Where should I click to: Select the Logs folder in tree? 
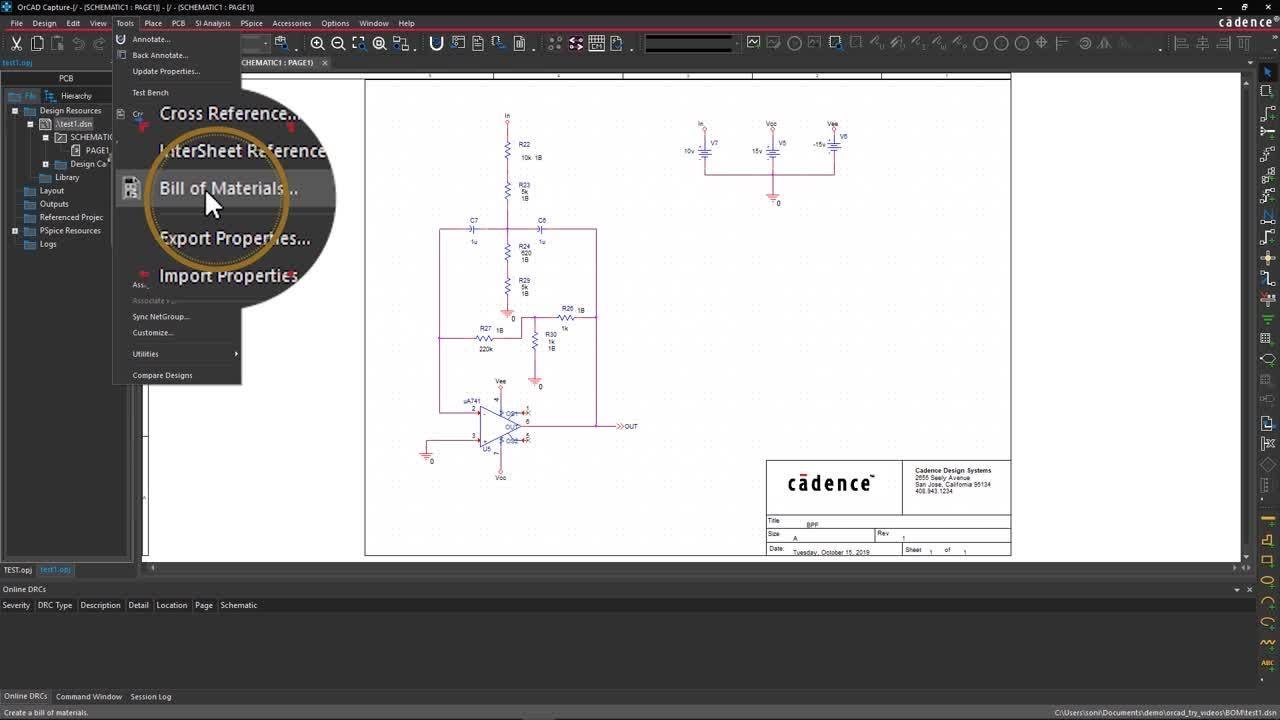(x=41, y=244)
